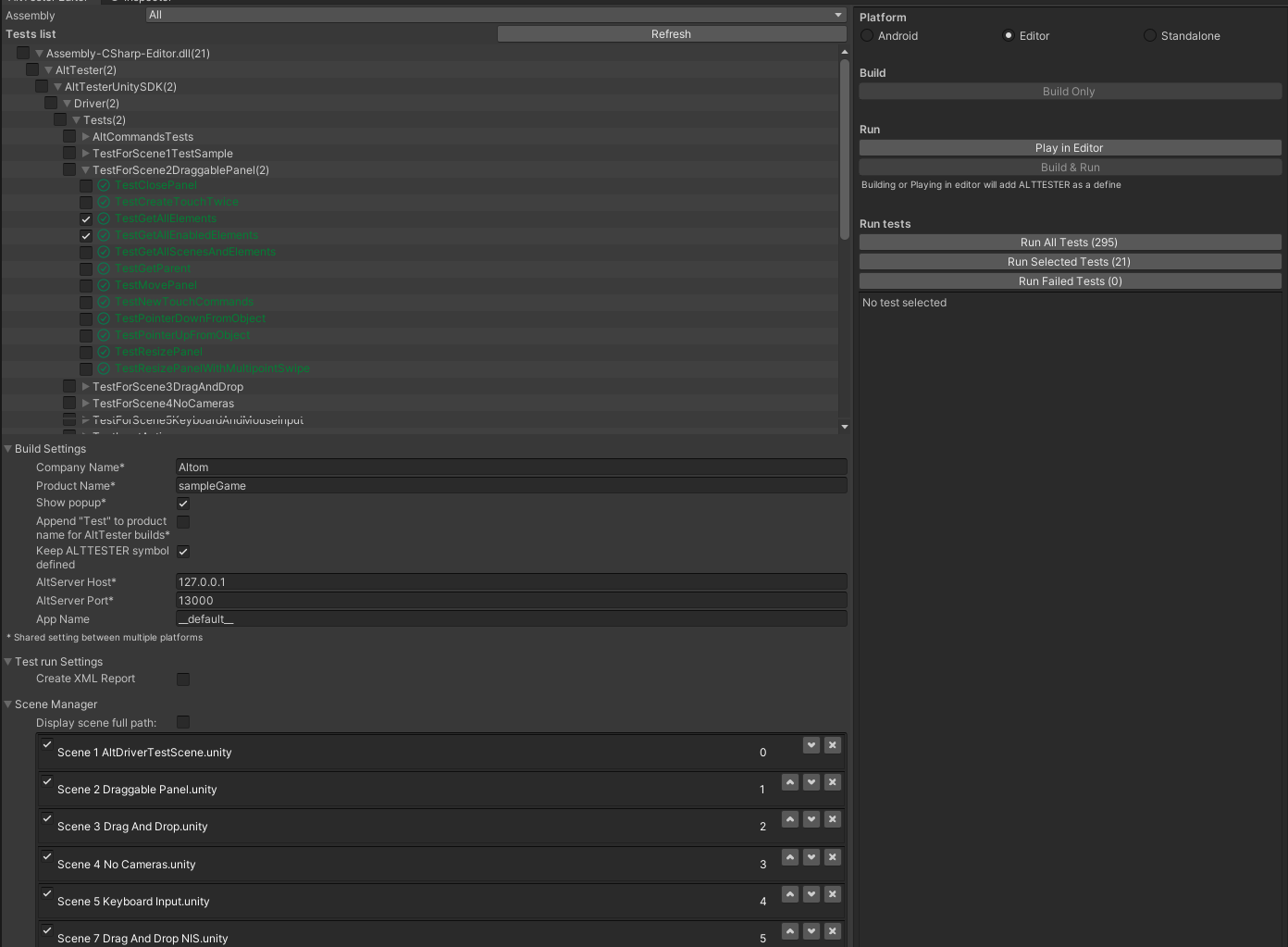Image resolution: width=1288 pixels, height=947 pixels.
Task: Remove Scene 4 No Cameras with X icon
Action: point(832,857)
